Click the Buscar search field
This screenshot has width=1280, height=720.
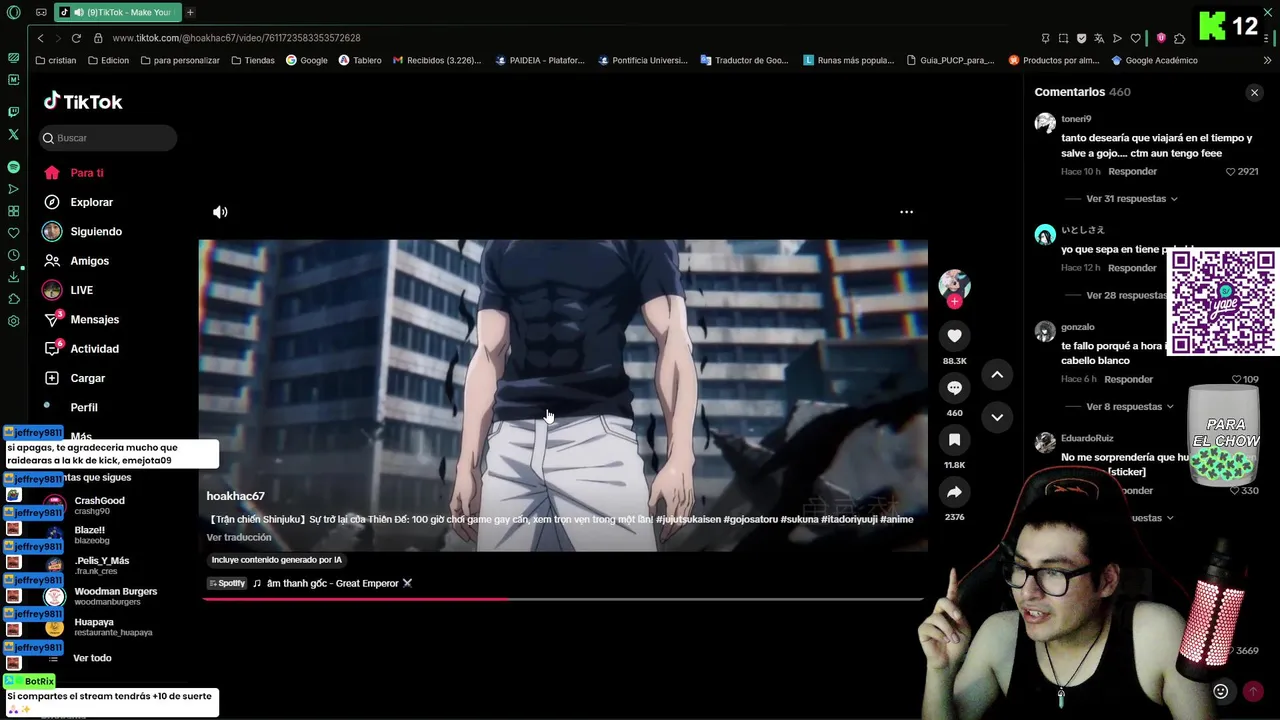108,138
